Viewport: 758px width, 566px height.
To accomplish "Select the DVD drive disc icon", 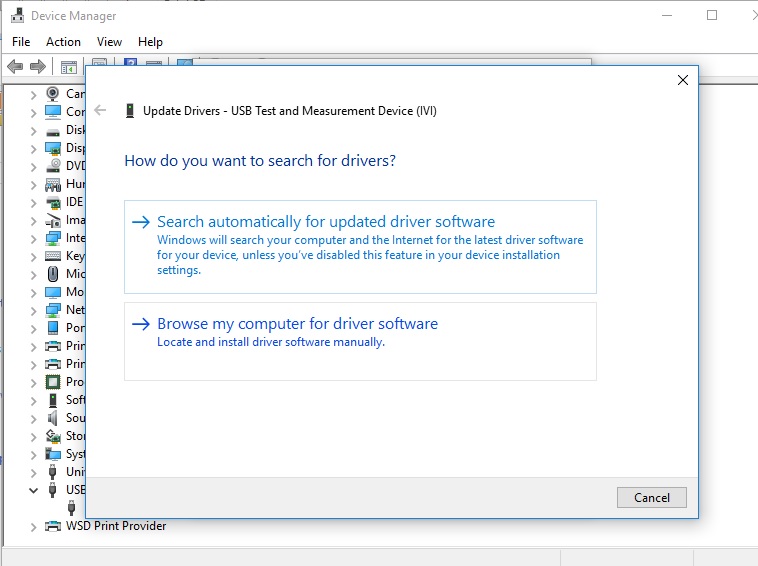I will [53, 166].
